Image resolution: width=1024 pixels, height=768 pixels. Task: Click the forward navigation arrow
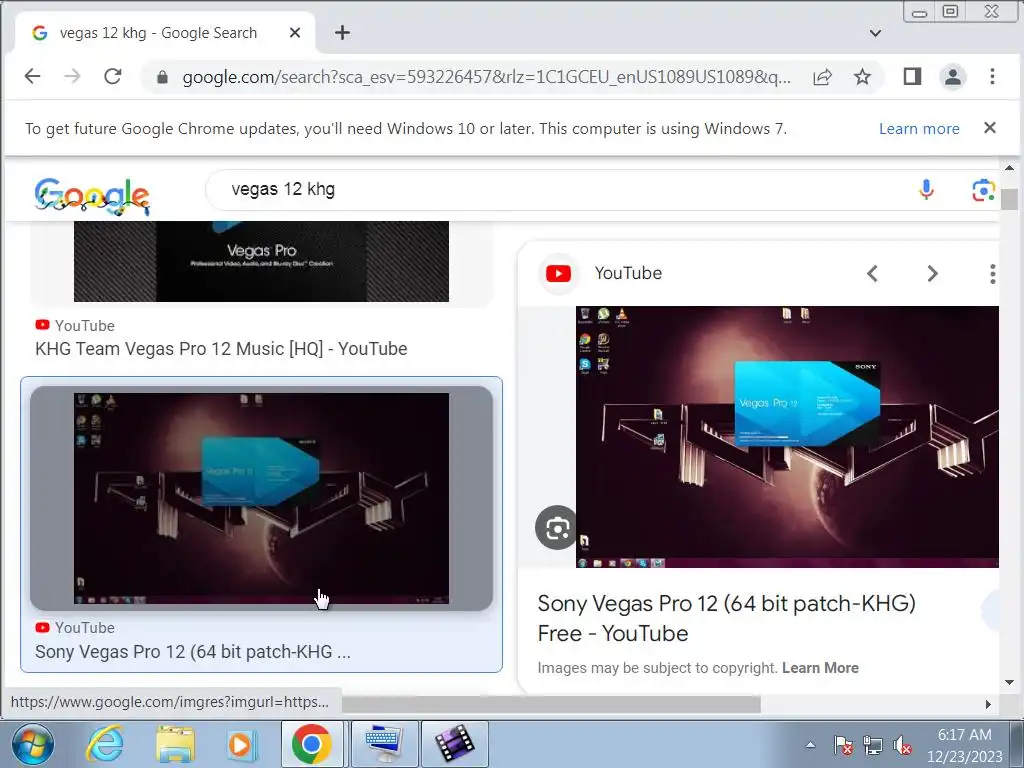(x=72, y=76)
